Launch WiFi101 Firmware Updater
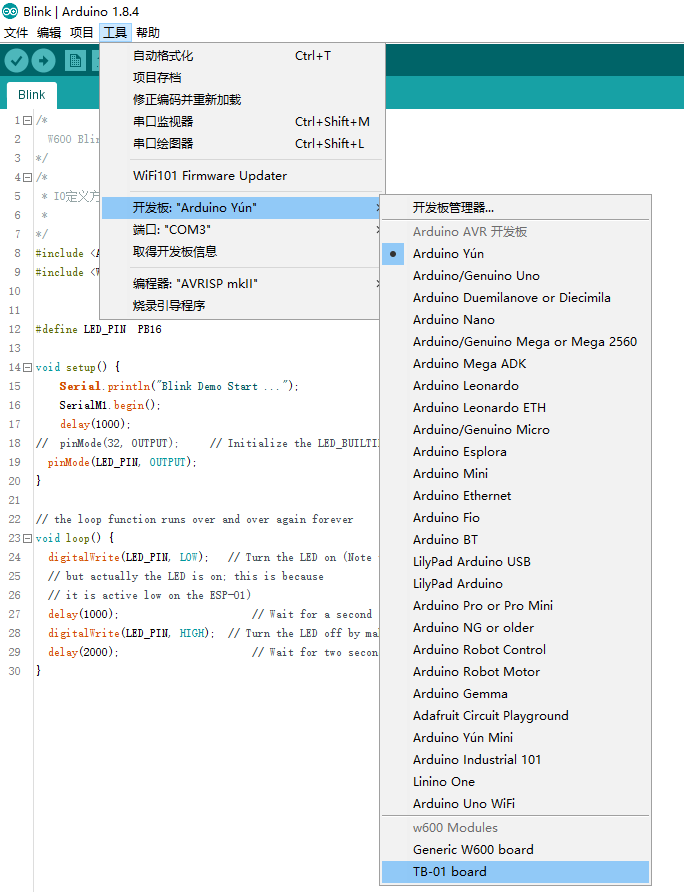This screenshot has height=892, width=684. click(242, 176)
